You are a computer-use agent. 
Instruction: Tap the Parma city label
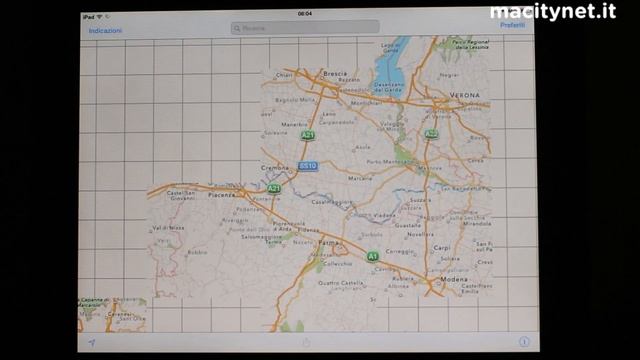coord(329,243)
